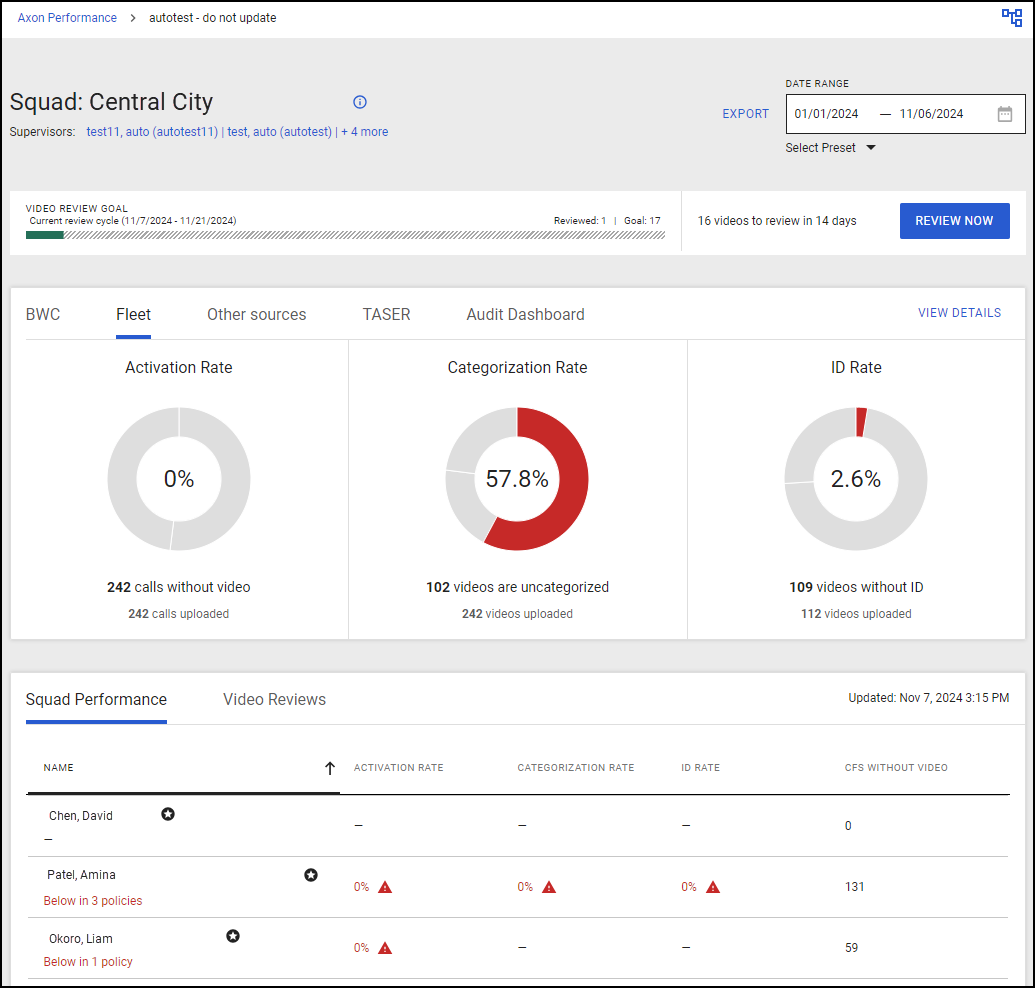Switch to the Video Reviews tab

tap(274, 699)
